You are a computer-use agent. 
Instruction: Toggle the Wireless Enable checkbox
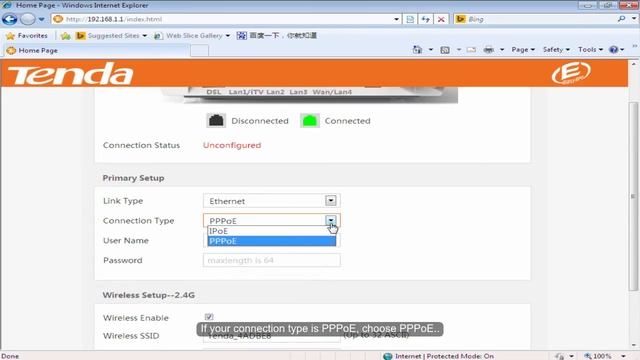pos(209,317)
